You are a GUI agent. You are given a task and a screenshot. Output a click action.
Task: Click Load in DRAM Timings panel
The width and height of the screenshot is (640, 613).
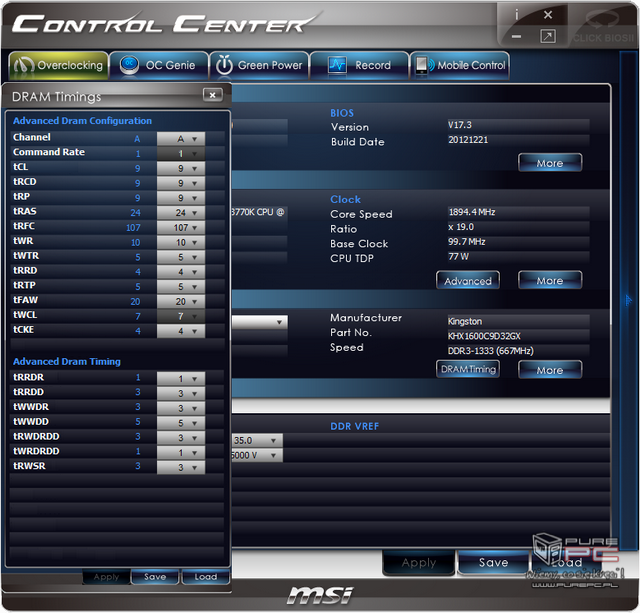tap(206, 577)
